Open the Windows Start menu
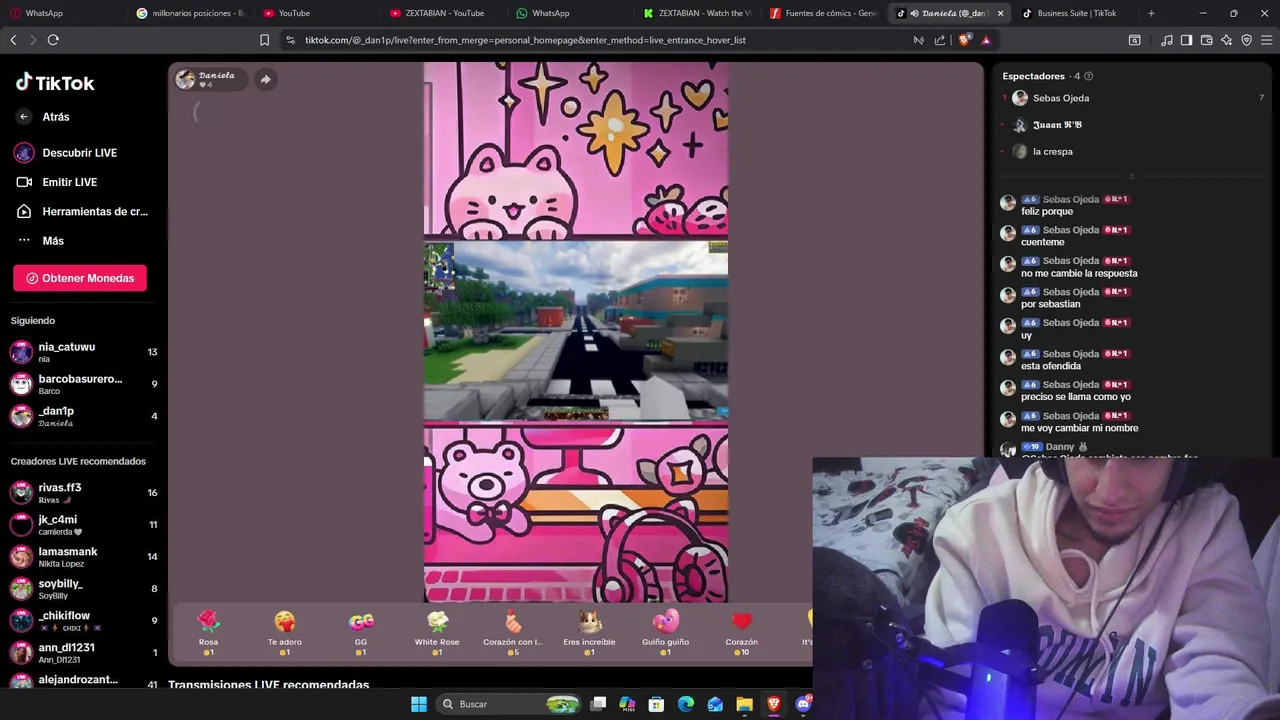This screenshot has width=1280, height=720. [419, 704]
